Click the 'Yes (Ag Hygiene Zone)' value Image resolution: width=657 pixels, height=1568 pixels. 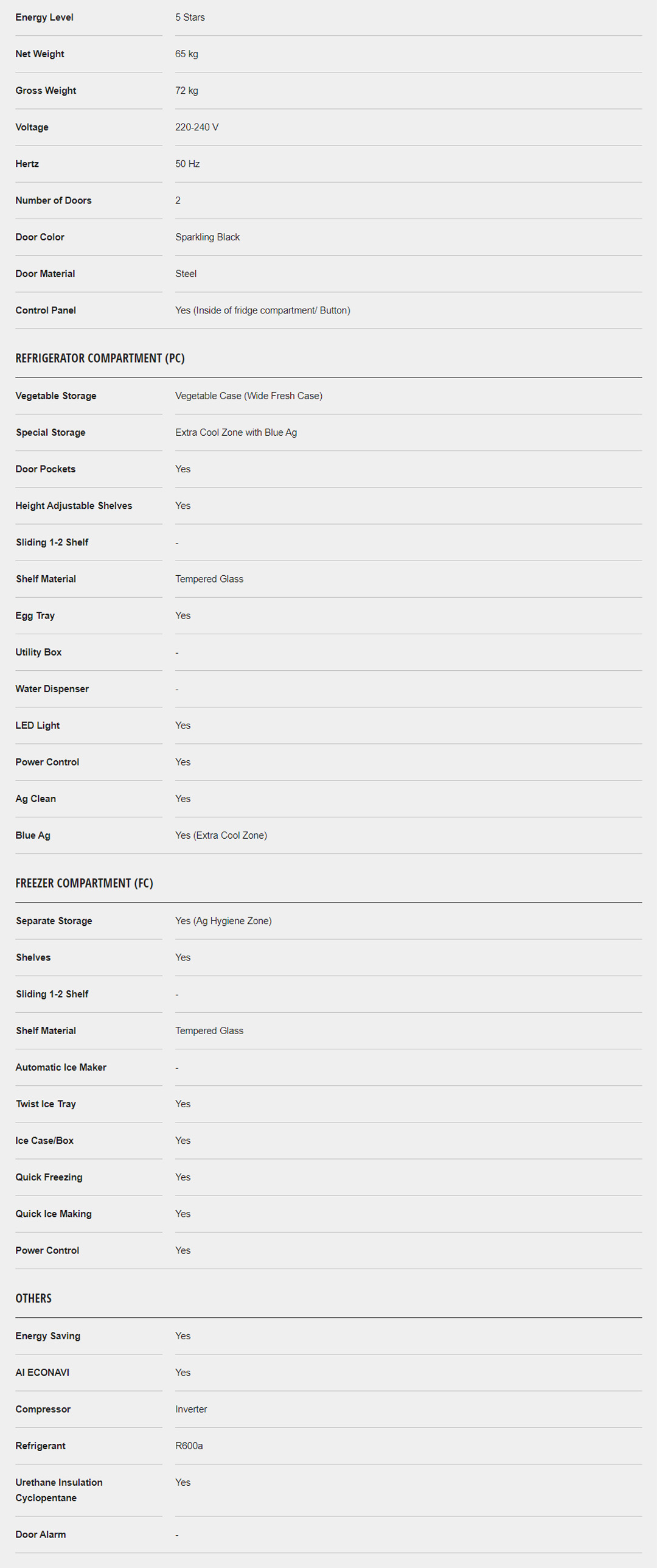click(x=223, y=920)
